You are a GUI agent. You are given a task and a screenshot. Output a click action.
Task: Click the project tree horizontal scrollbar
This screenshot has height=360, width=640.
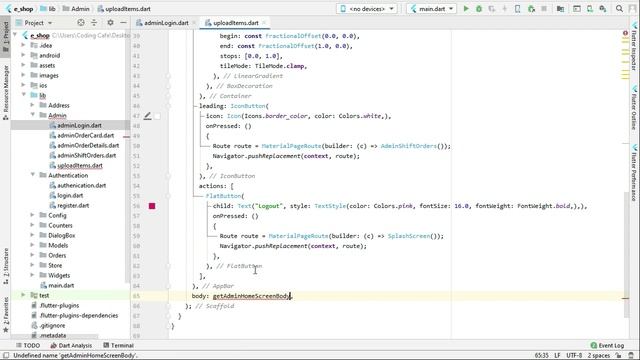[54, 337]
